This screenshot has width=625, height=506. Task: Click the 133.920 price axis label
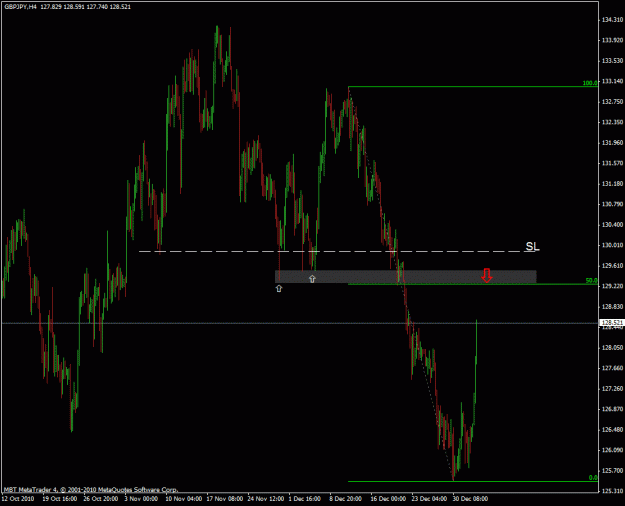coord(612,40)
